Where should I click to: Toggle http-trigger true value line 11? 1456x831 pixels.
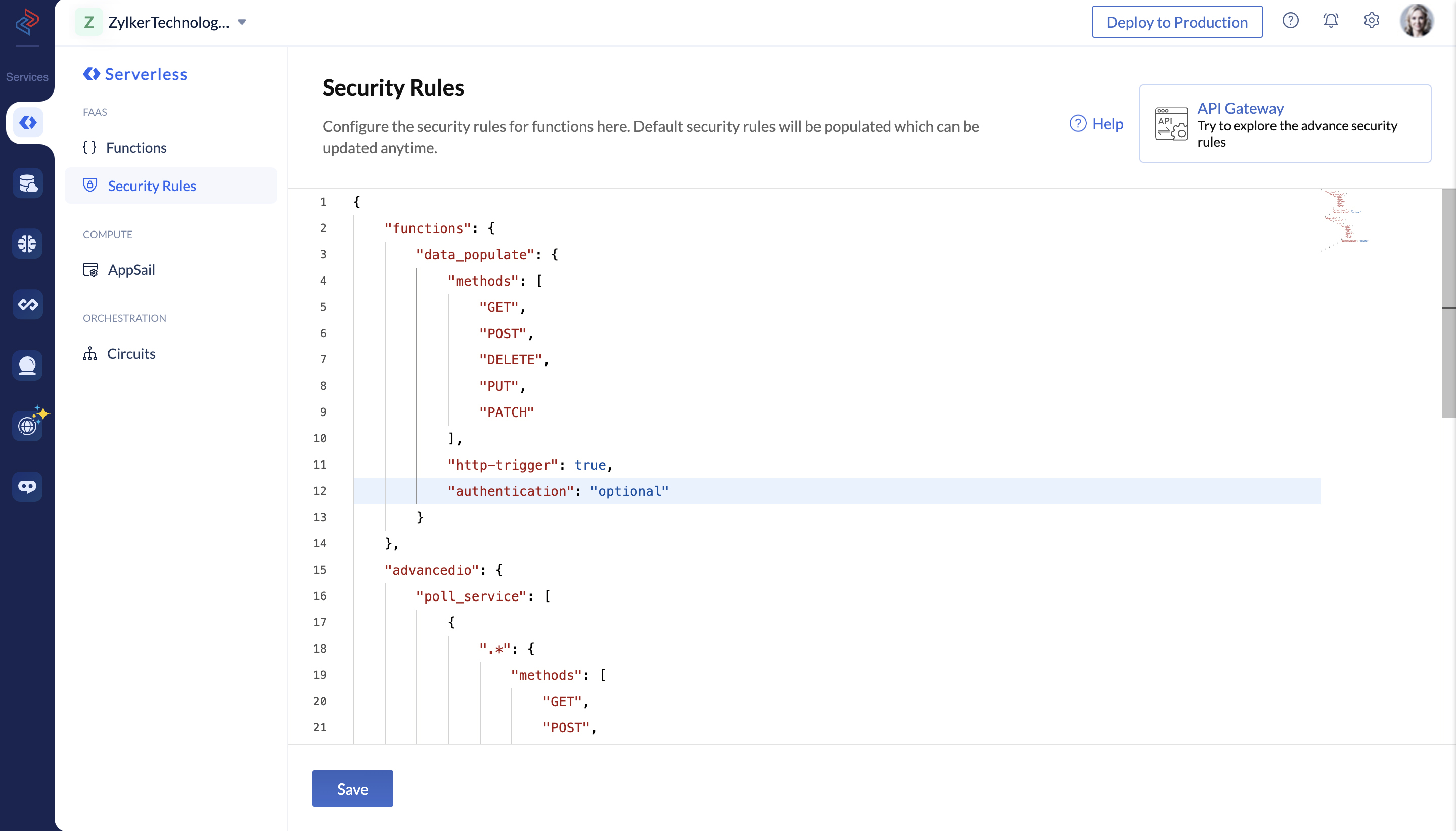(590, 464)
